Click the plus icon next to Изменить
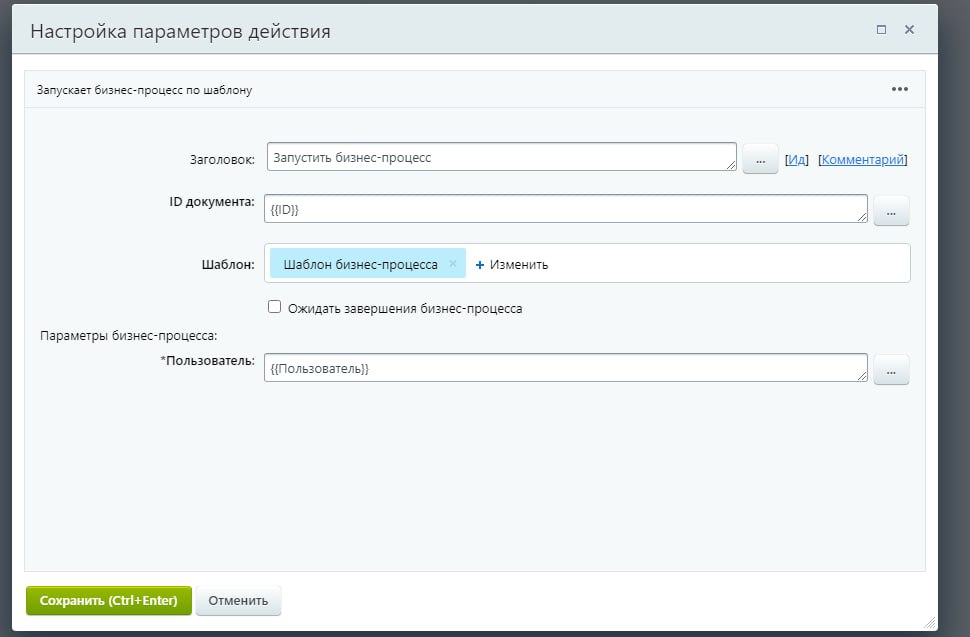The width and height of the screenshot is (970, 637). pos(480,265)
